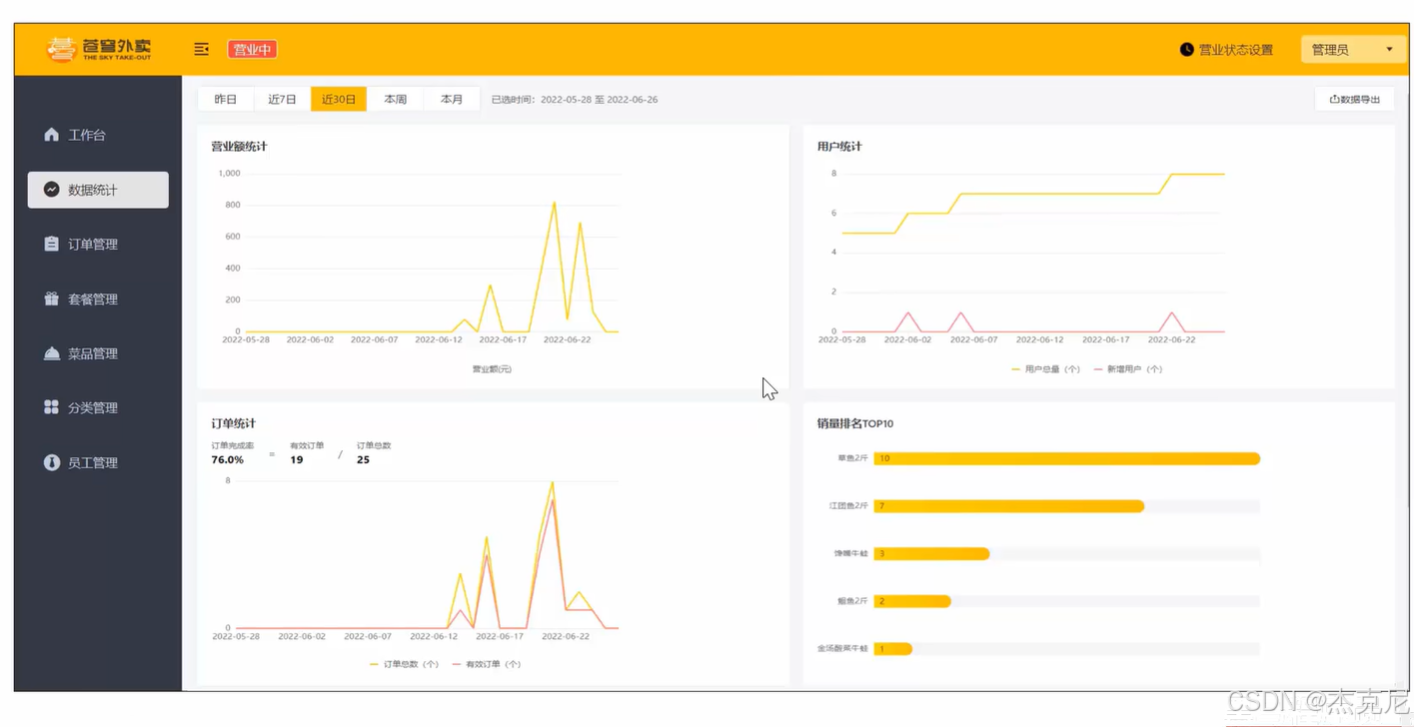Click the 员工管理 info icon
This screenshot has height=727, width=1414.
pos(51,462)
